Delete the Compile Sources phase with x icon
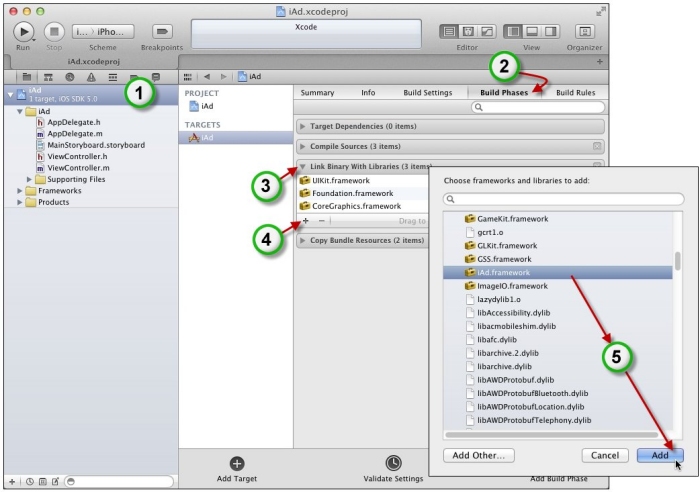 pos(597,146)
